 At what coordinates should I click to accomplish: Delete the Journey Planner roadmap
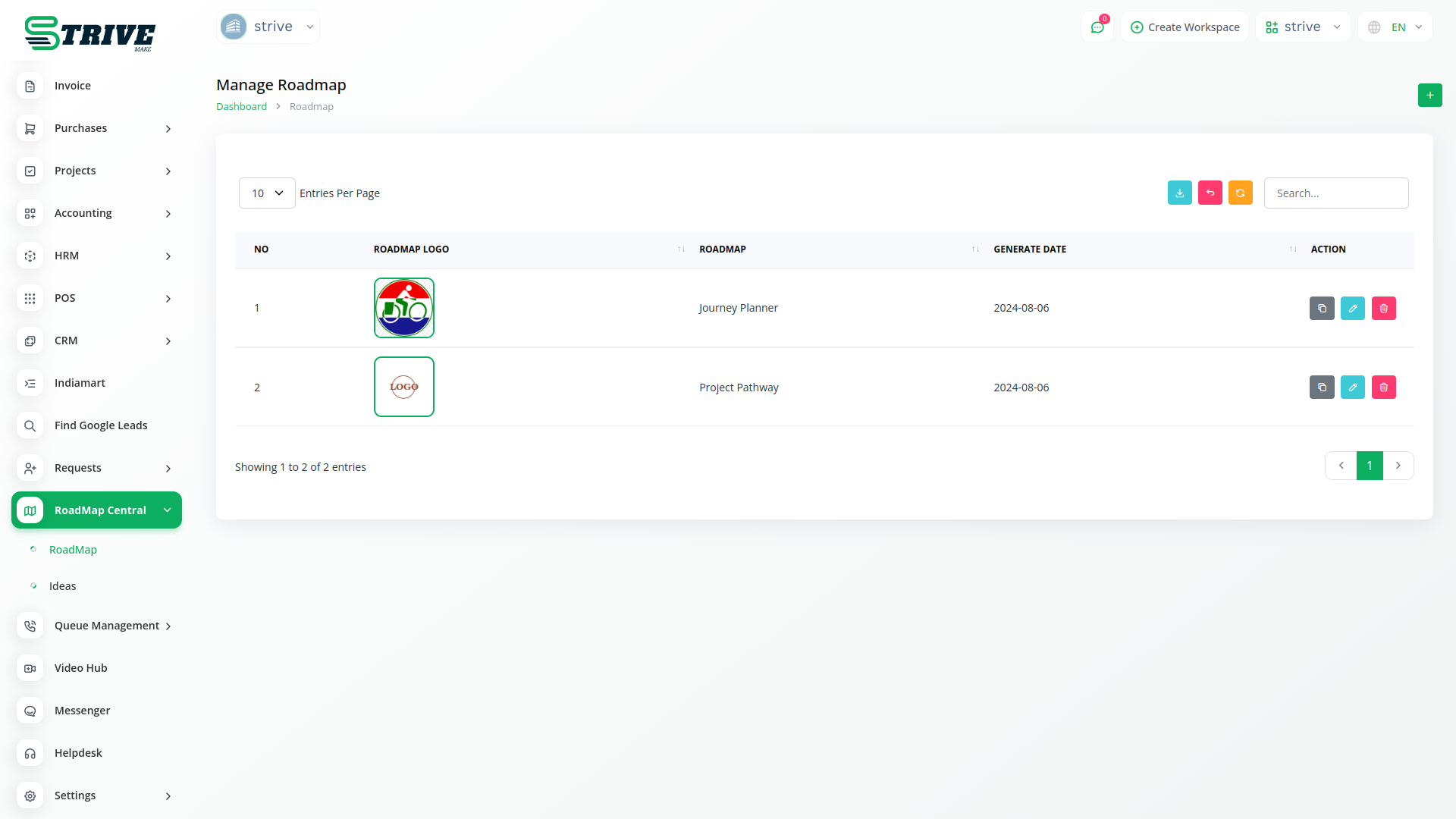(x=1383, y=308)
